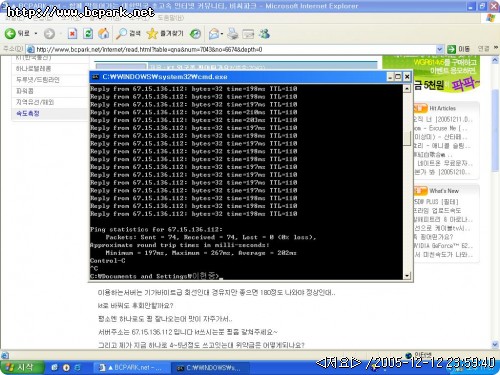Expand the Mail button dropdown arrow
Viewport: 500px width, 375px height.
pos(222,34)
